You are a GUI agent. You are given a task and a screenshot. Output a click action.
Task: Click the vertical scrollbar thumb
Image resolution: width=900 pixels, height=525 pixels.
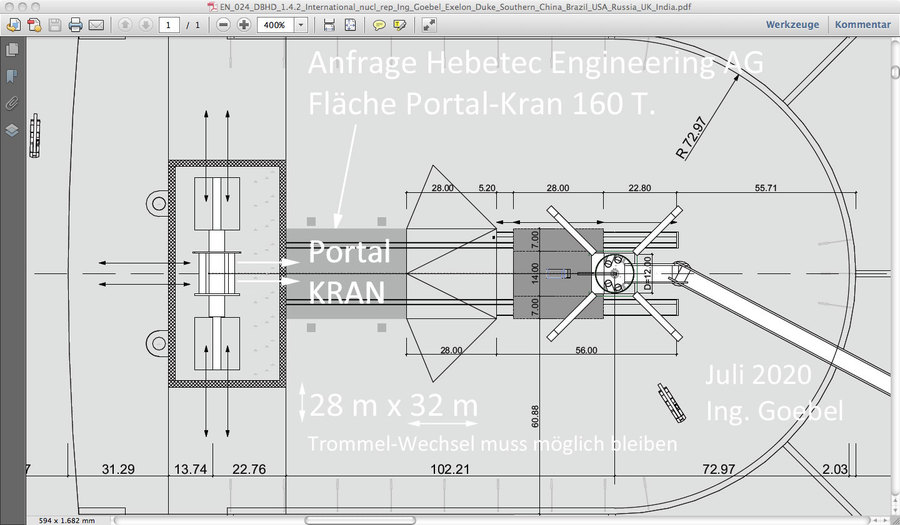coord(895,72)
